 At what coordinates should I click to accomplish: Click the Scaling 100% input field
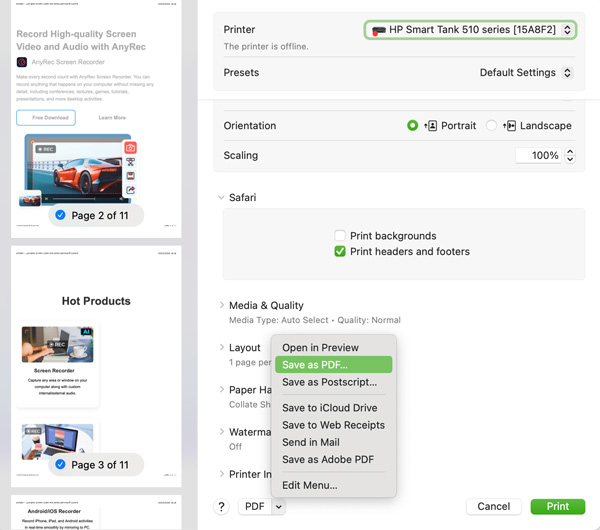(538, 155)
